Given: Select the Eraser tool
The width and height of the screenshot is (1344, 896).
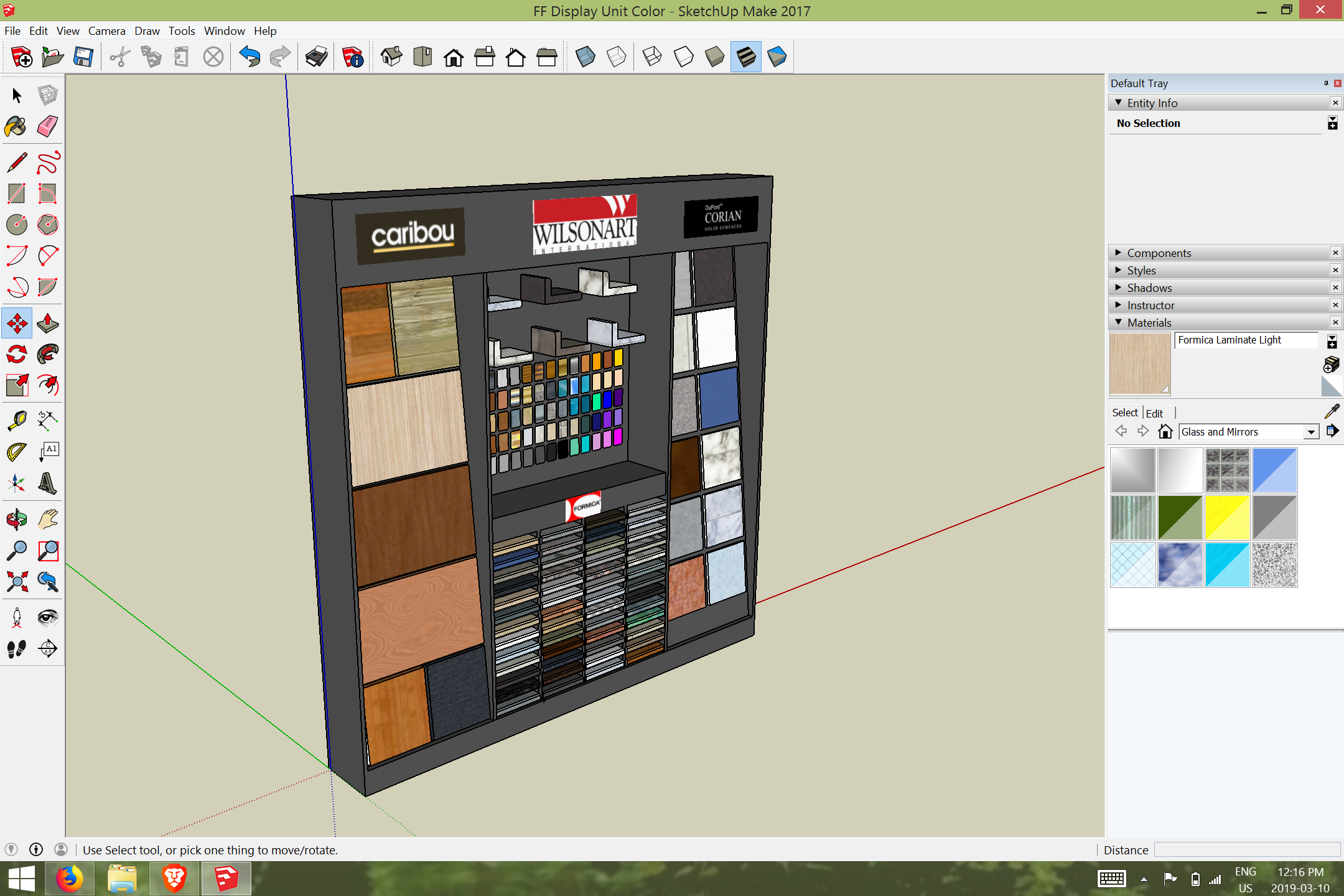Looking at the screenshot, I should [47, 127].
